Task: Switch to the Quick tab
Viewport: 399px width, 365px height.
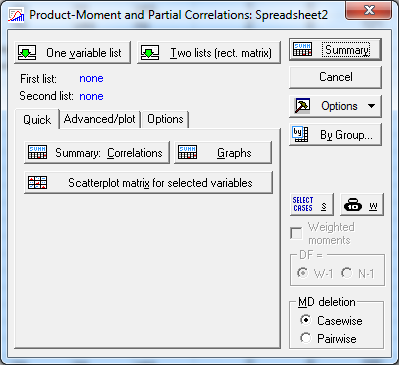Action: (37, 120)
